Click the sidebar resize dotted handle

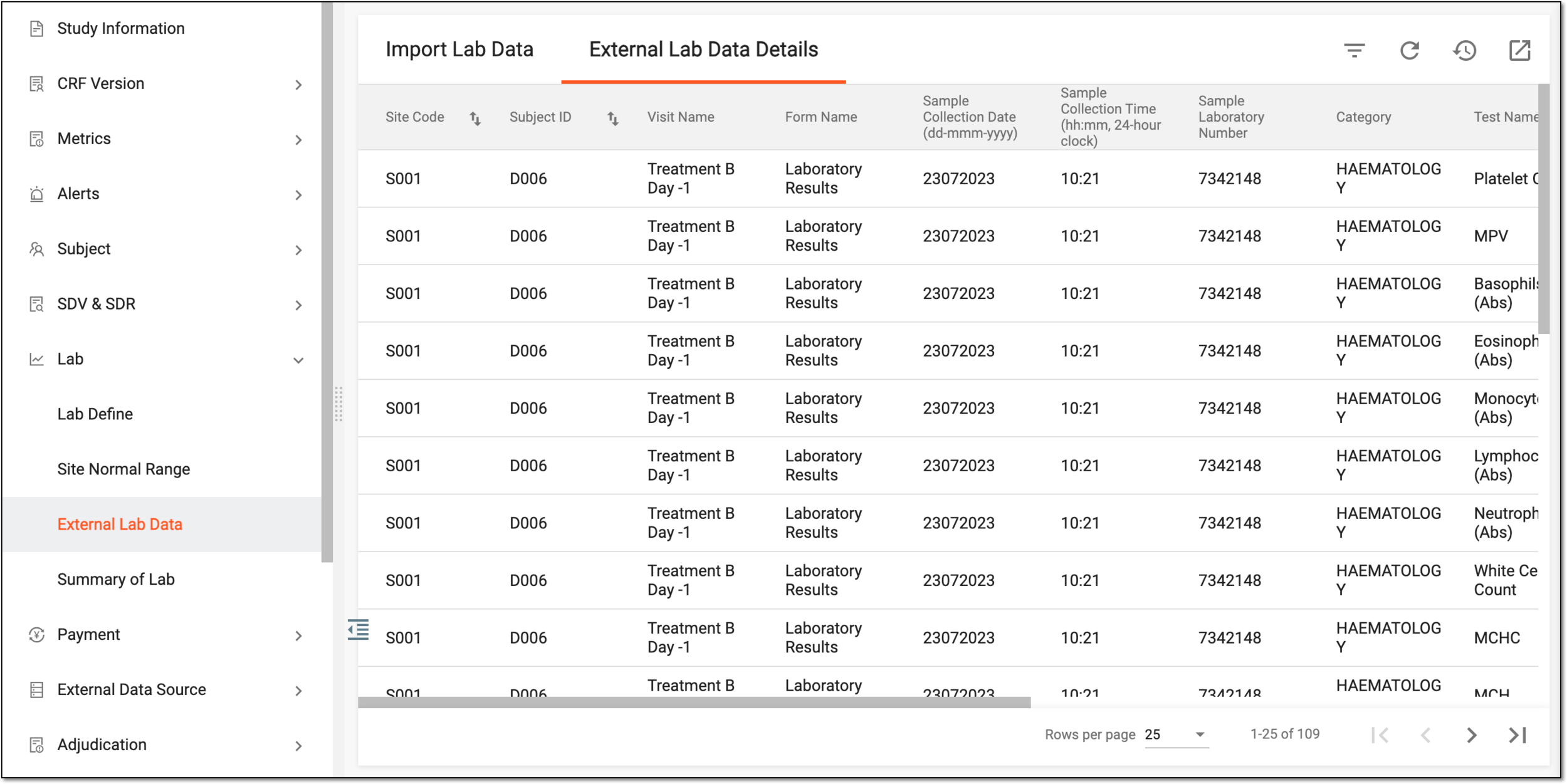(338, 404)
